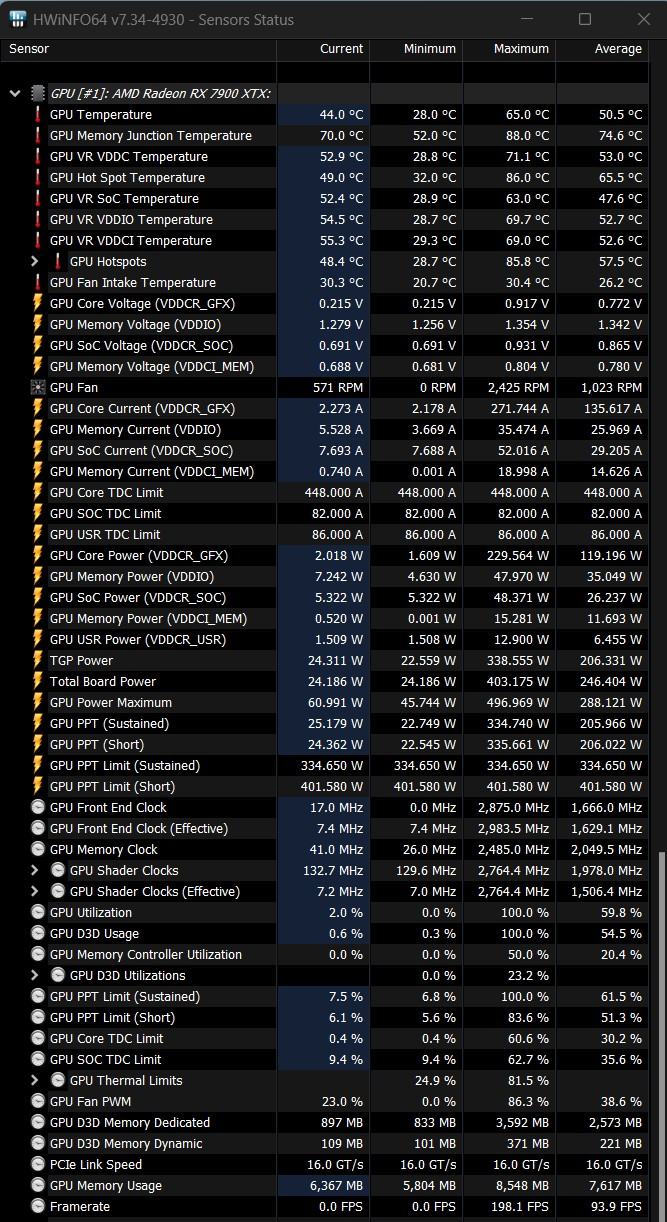Click GPU Memory Clock maximum 2,485.0 MHz
The height and width of the screenshot is (1222, 667).
click(x=513, y=849)
